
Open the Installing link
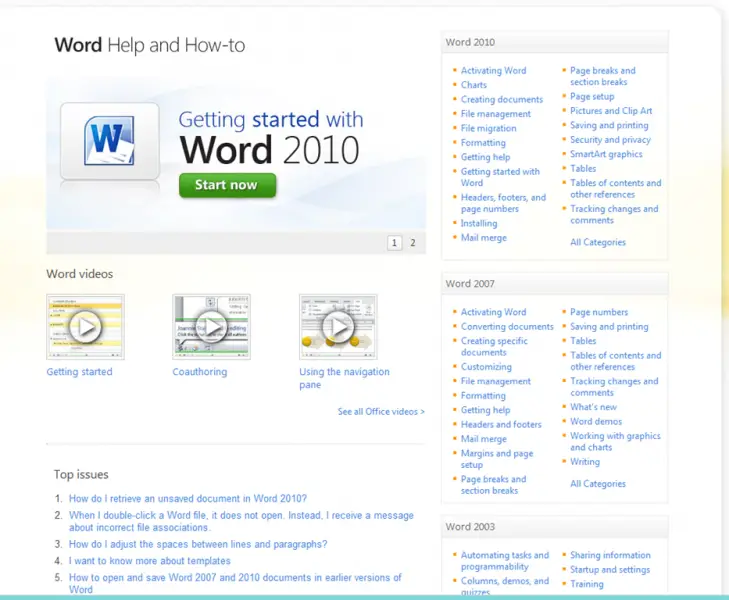pyautogui.click(x=479, y=224)
